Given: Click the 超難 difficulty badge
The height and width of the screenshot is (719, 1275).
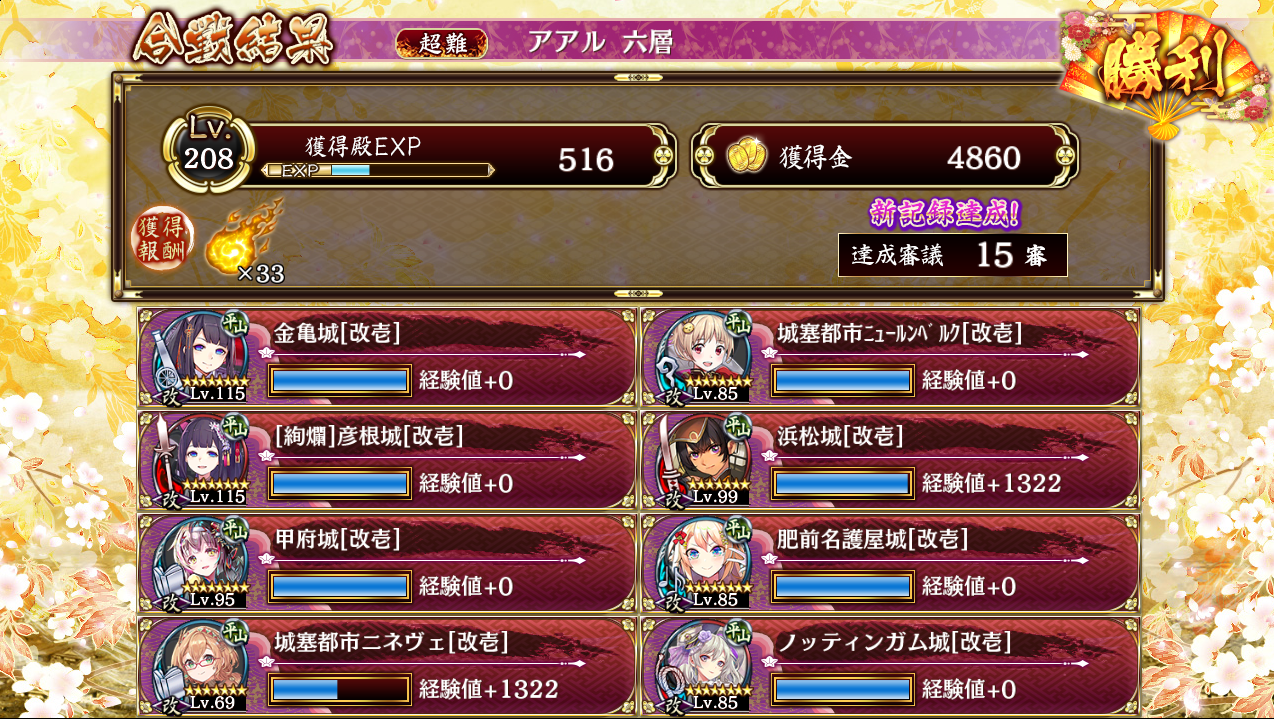Looking at the screenshot, I should point(441,43).
